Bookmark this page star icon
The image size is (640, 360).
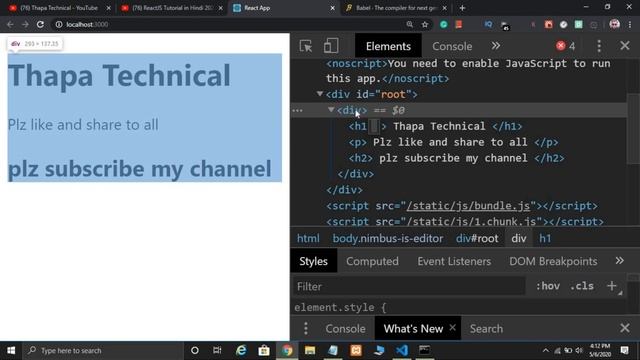pos(424,24)
